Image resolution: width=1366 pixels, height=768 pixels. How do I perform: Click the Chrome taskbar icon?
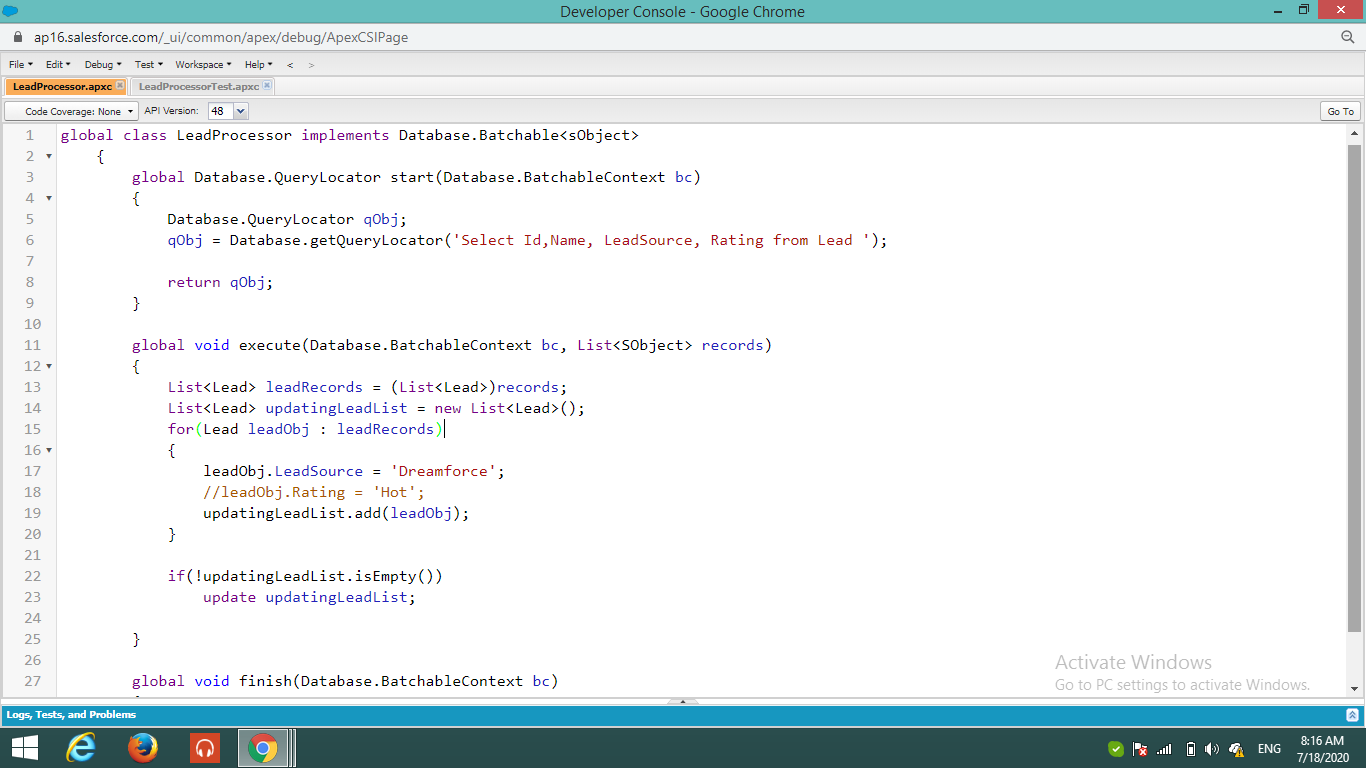click(263, 748)
